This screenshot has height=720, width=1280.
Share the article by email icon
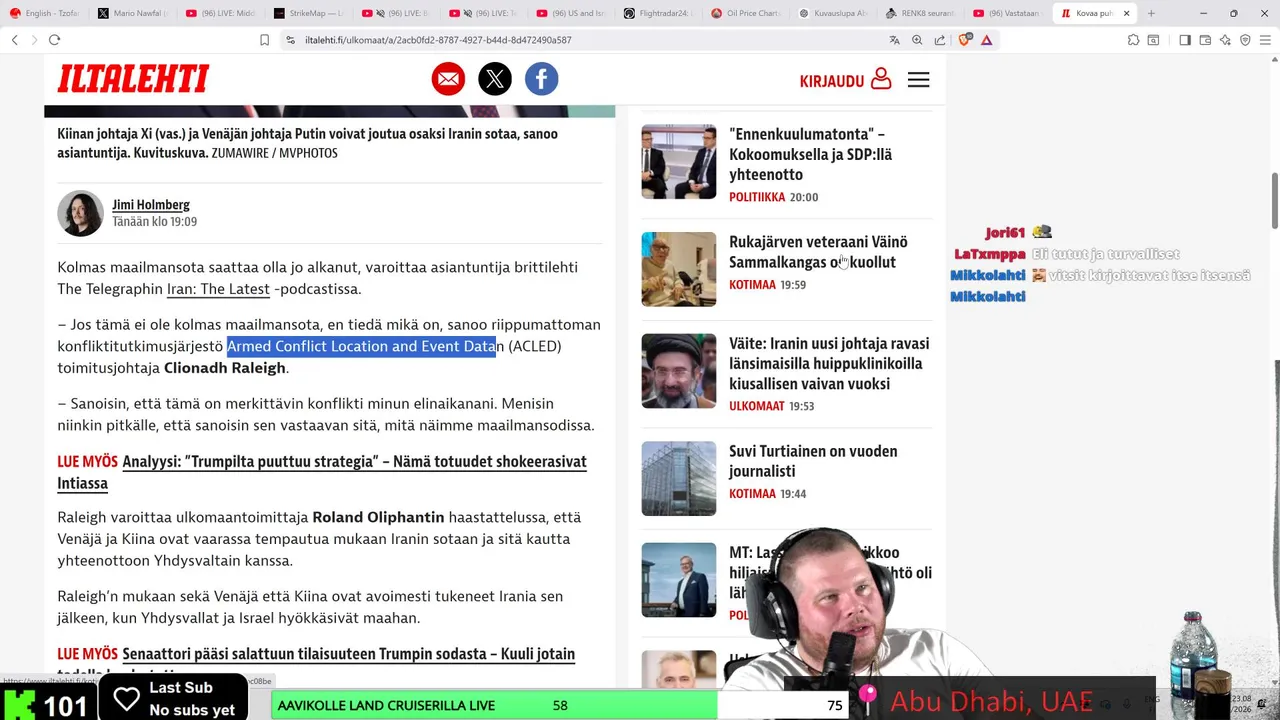(x=448, y=79)
